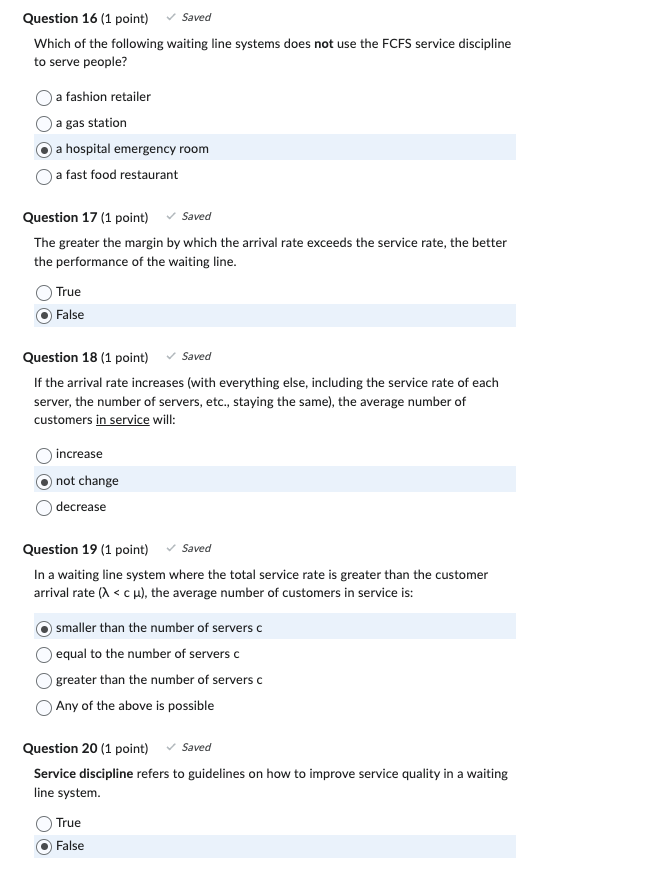The width and height of the screenshot is (646, 870).
Task: Select 'a gas station' in Question 16
Action: click(x=44, y=123)
